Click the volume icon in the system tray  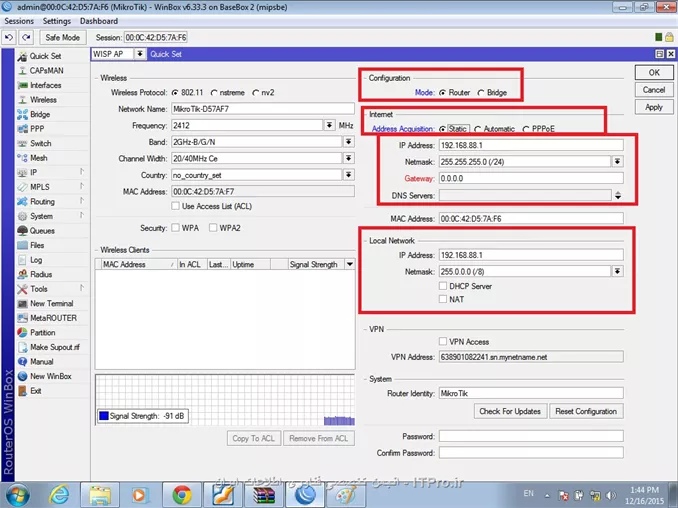pos(611,495)
